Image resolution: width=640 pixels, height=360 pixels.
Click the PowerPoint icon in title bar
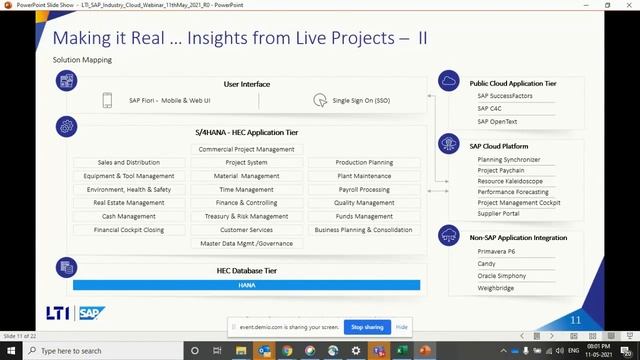click(8, 5)
